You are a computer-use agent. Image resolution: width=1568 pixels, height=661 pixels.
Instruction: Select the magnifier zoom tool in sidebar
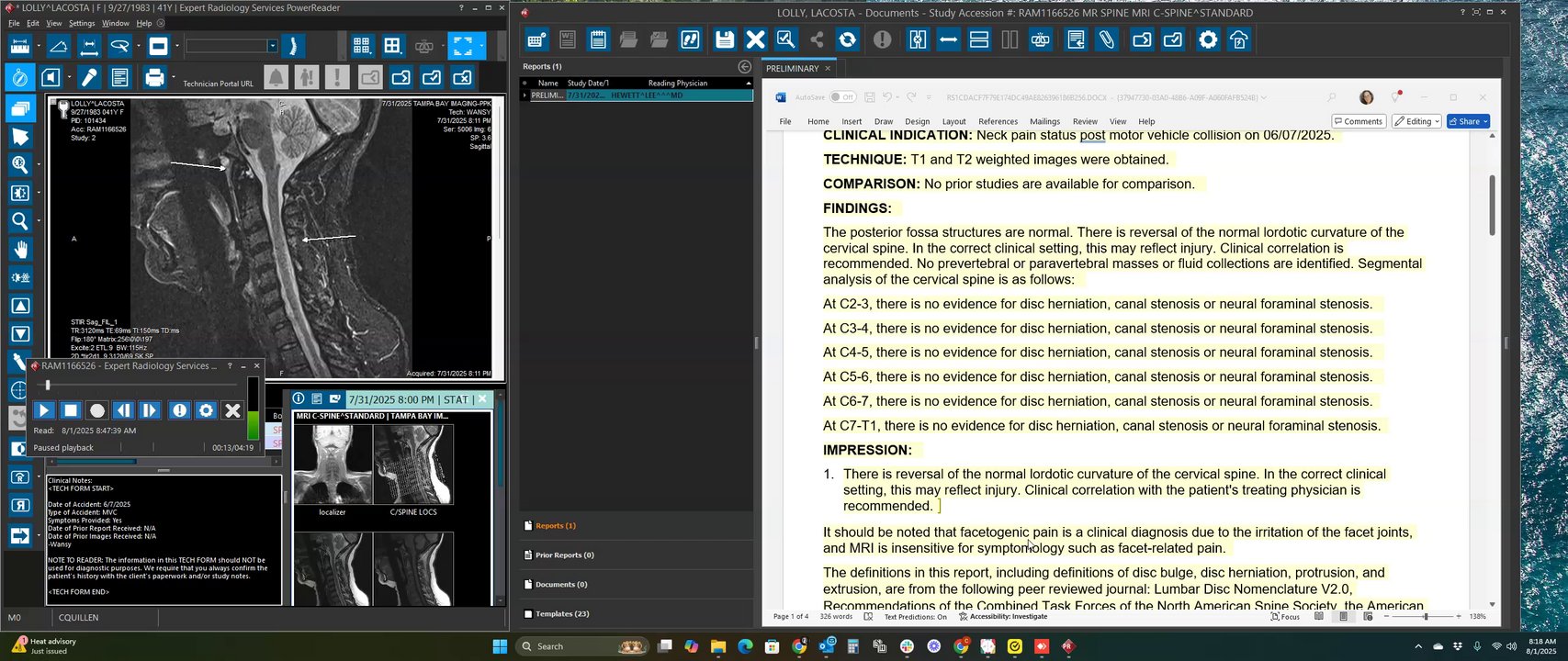tap(19, 221)
